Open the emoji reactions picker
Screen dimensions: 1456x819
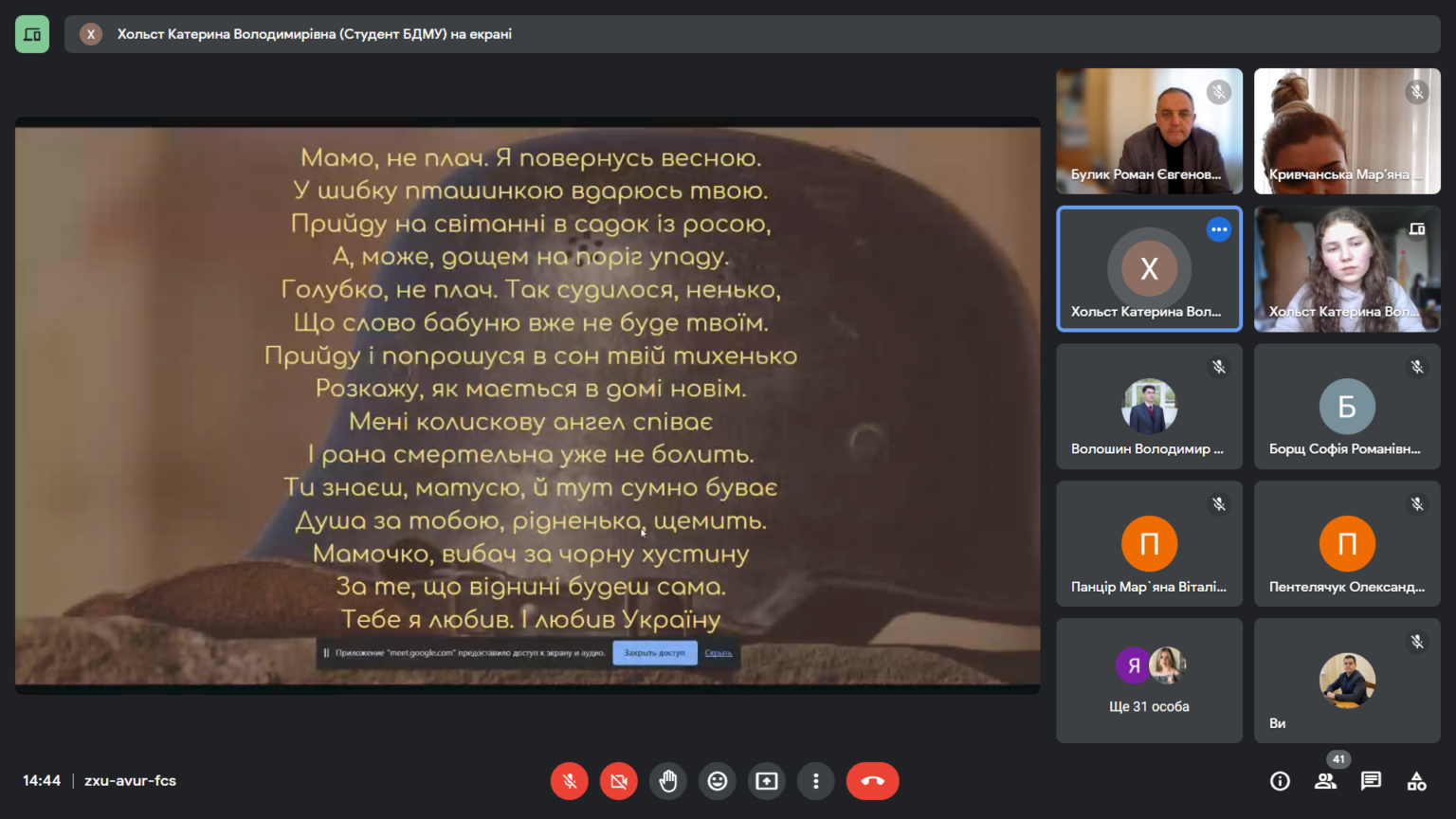(718, 781)
